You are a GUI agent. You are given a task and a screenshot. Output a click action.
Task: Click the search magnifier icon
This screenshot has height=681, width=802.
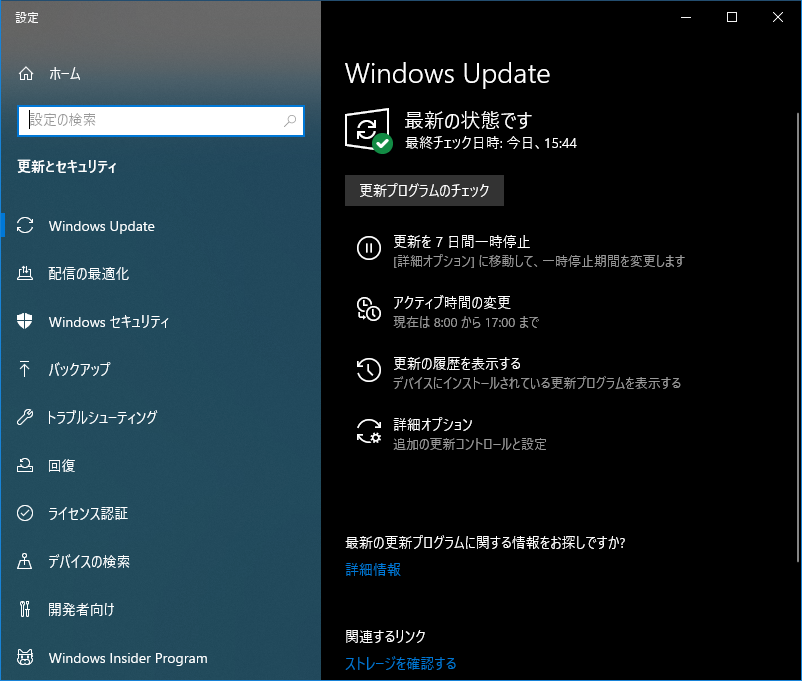tap(290, 121)
